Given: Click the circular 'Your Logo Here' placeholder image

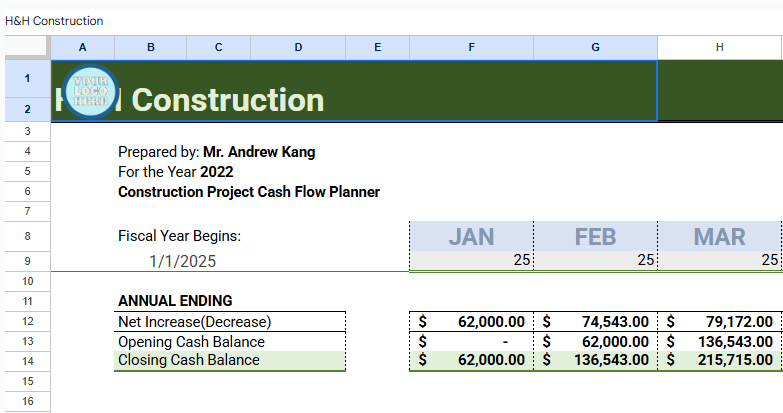Looking at the screenshot, I should 90,92.
